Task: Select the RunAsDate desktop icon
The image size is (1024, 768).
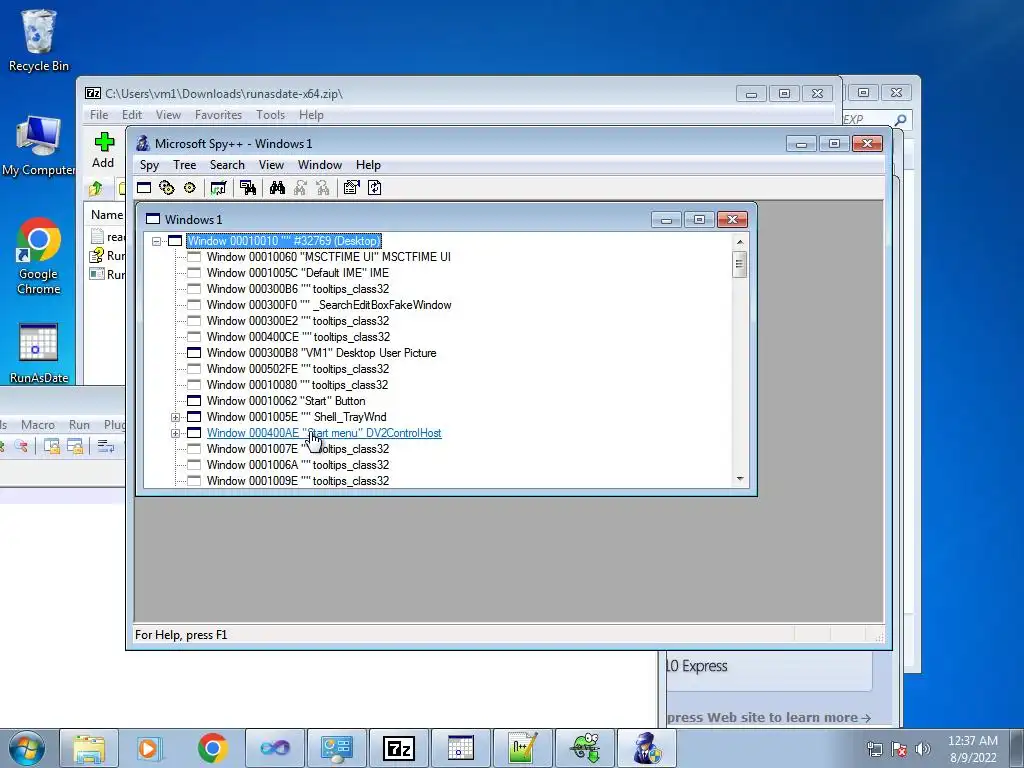Action: (x=39, y=353)
